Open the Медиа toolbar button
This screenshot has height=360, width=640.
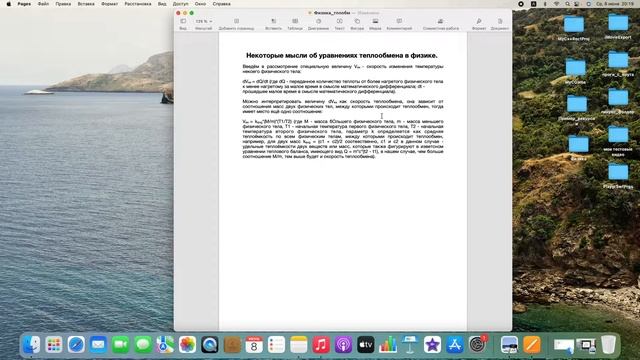coord(375,24)
